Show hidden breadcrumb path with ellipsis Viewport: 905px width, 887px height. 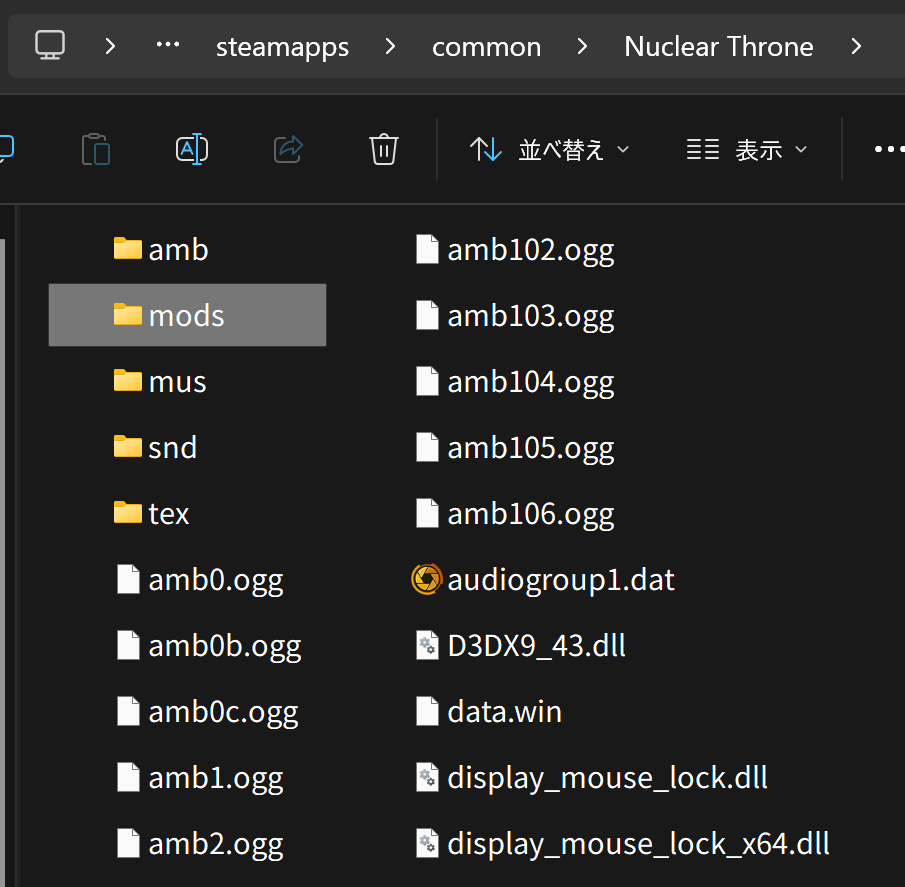[x=168, y=46]
